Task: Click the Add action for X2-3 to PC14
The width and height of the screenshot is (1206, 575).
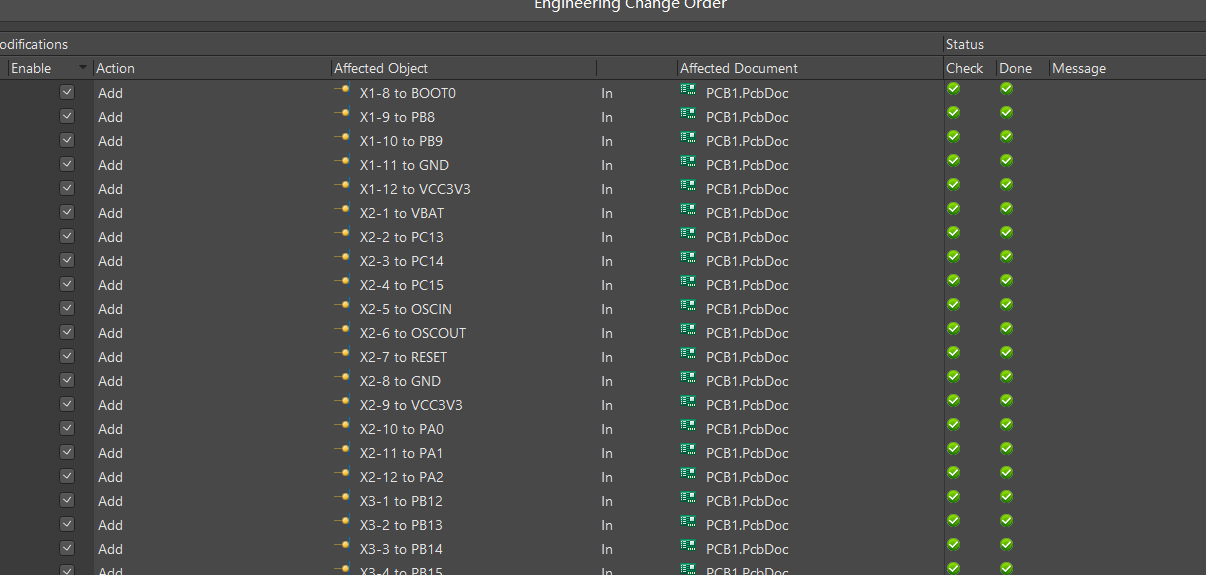Action: [110, 261]
